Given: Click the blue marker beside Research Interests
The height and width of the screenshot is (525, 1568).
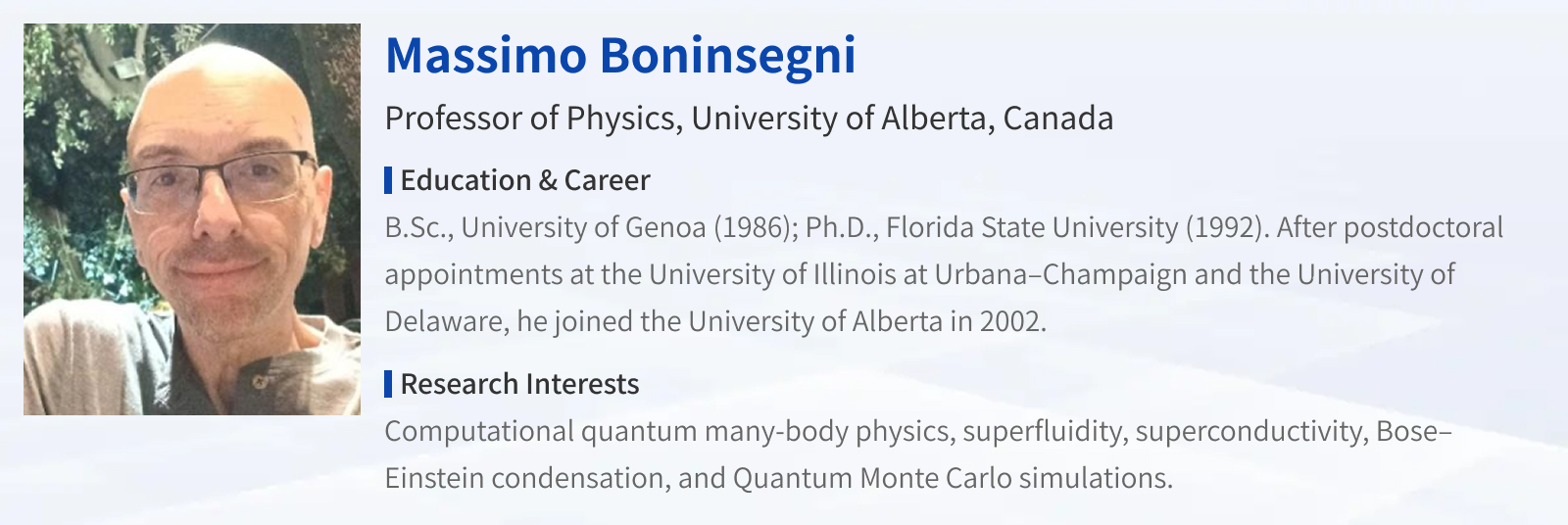Looking at the screenshot, I should click(x=388, y=384).
